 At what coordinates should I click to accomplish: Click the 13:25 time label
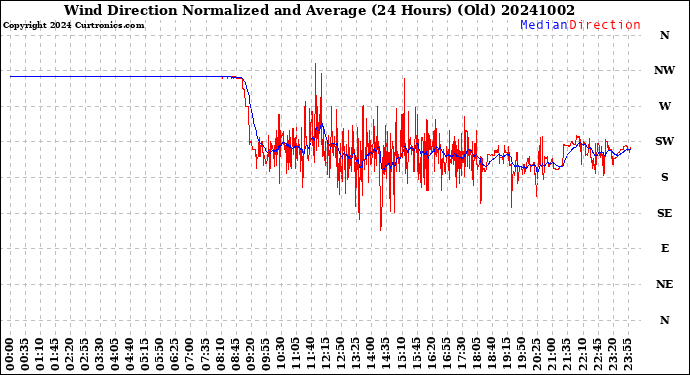(356, 354)
